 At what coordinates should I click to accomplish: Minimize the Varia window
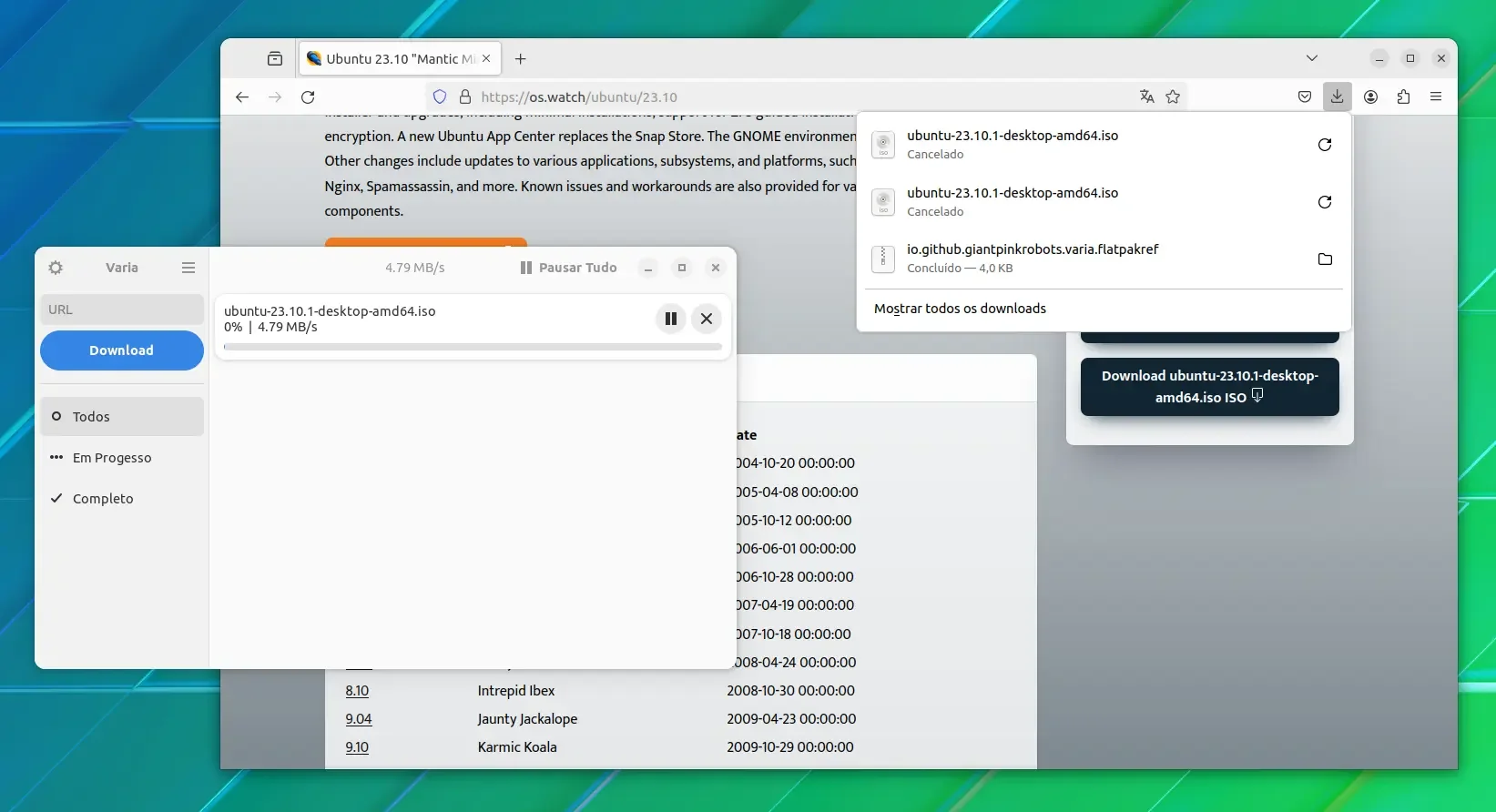pyautogui.click(x=648, y=268)
